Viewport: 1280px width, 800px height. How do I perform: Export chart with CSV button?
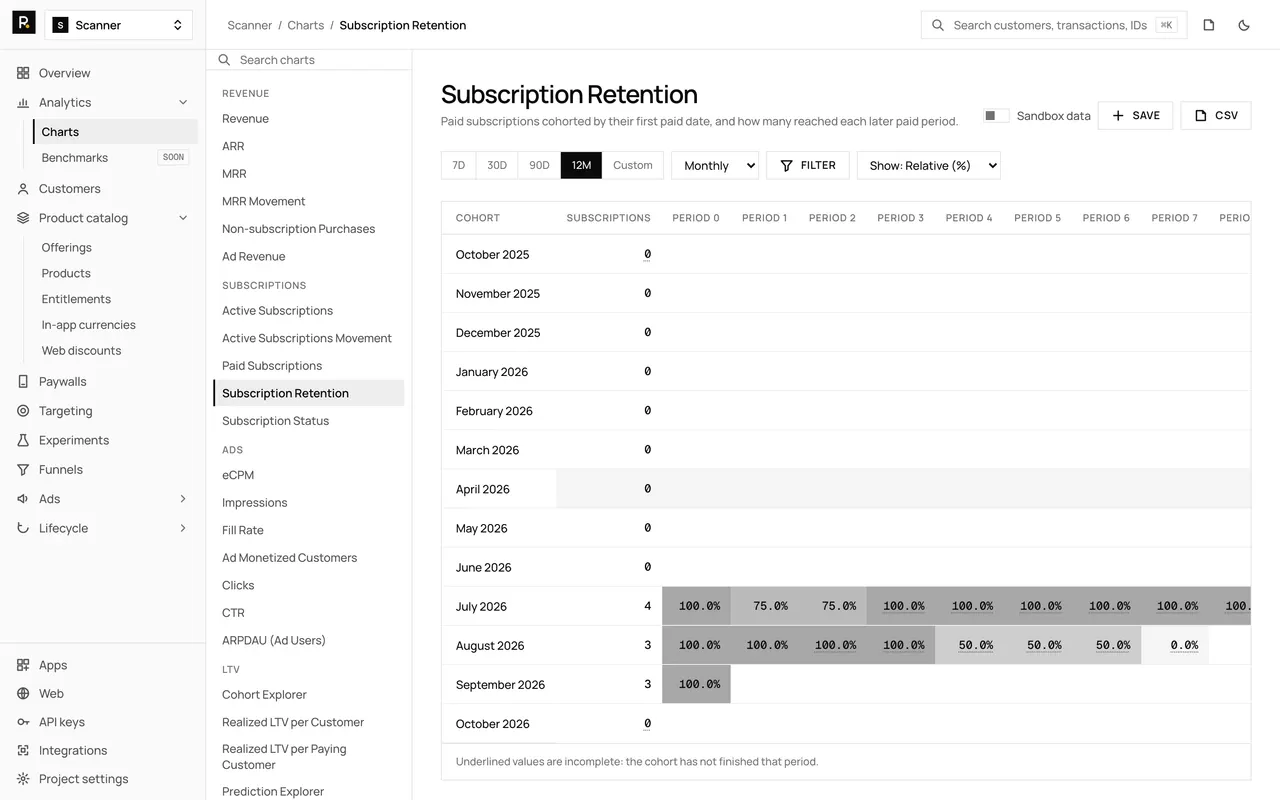tap(1216, 115)
